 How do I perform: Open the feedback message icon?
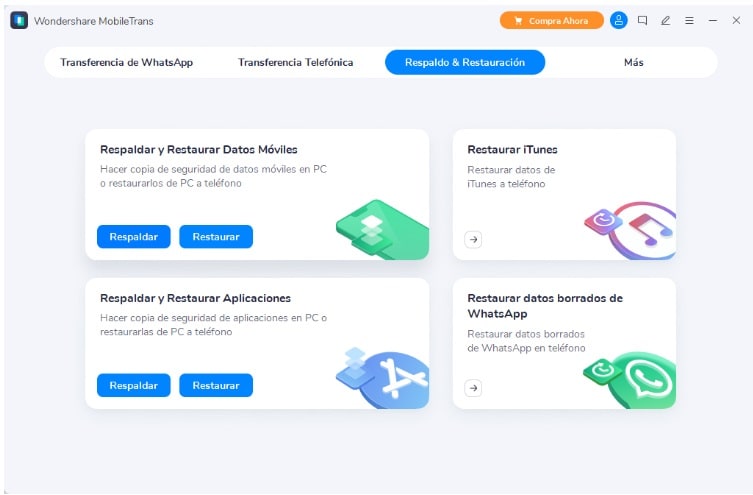coord(642,21)
